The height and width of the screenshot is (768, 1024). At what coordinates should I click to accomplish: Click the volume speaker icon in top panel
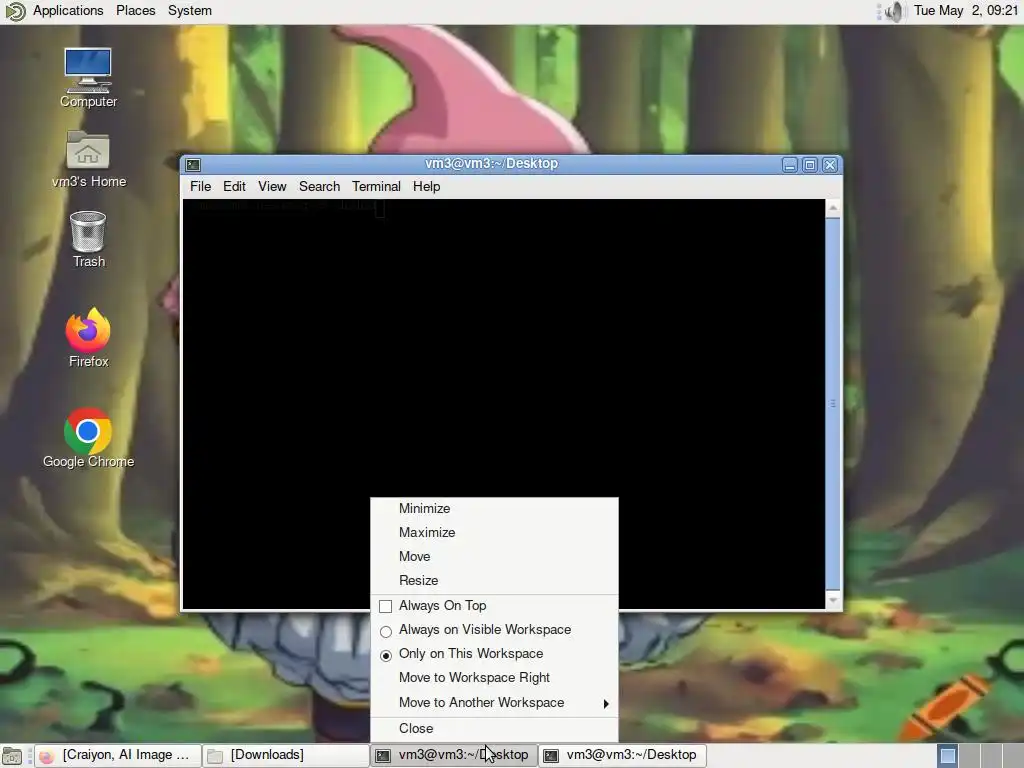point(895,11)
